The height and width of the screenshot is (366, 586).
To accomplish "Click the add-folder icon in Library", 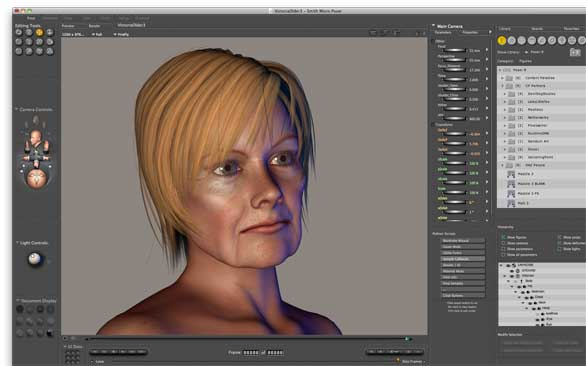I will tap(575, 52).
